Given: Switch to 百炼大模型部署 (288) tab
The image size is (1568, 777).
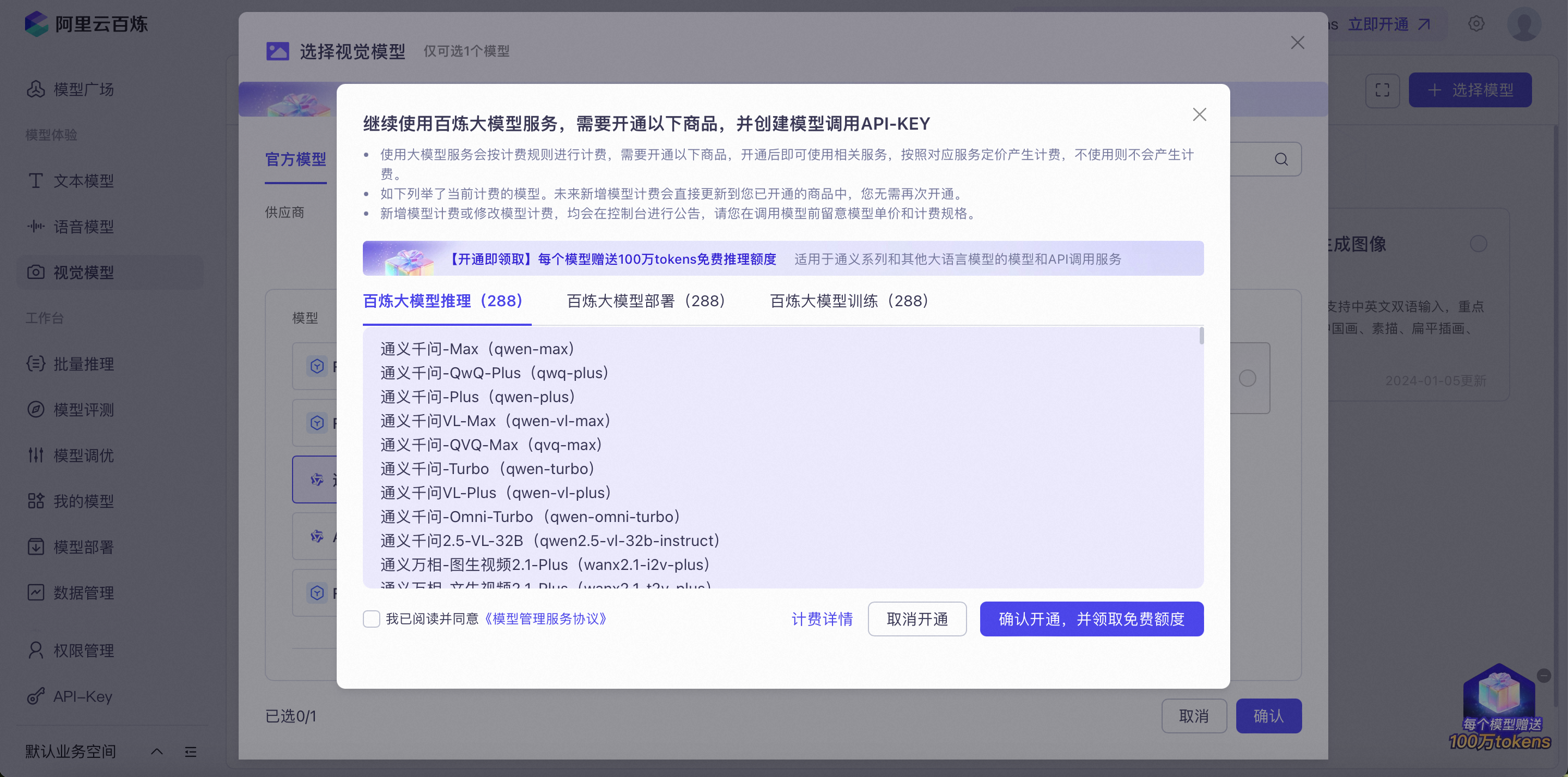Looking at the screenshot, I should [646, 301].
